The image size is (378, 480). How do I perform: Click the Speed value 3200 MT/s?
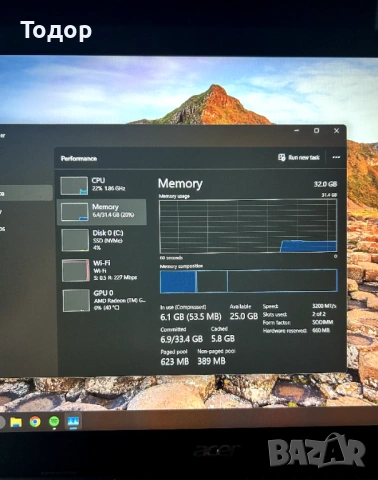tap(324, 306)
